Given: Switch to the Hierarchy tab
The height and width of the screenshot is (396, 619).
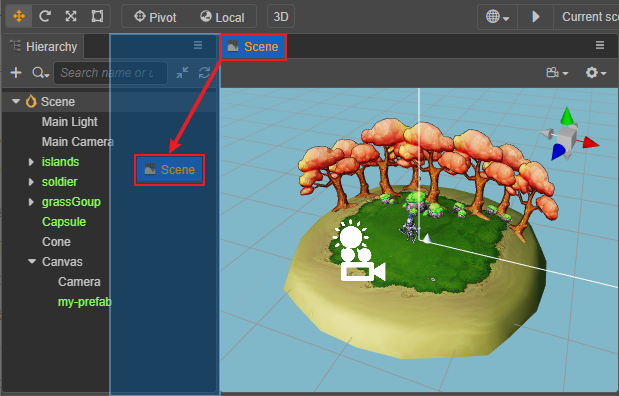Looking at the screenshot, I should pos(43,47).
